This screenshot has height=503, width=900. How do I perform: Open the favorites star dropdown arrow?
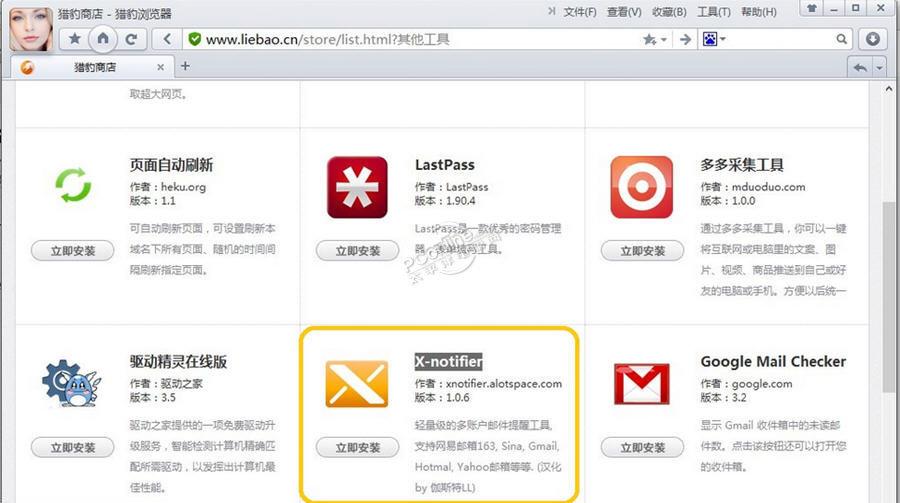coord(664,40)
